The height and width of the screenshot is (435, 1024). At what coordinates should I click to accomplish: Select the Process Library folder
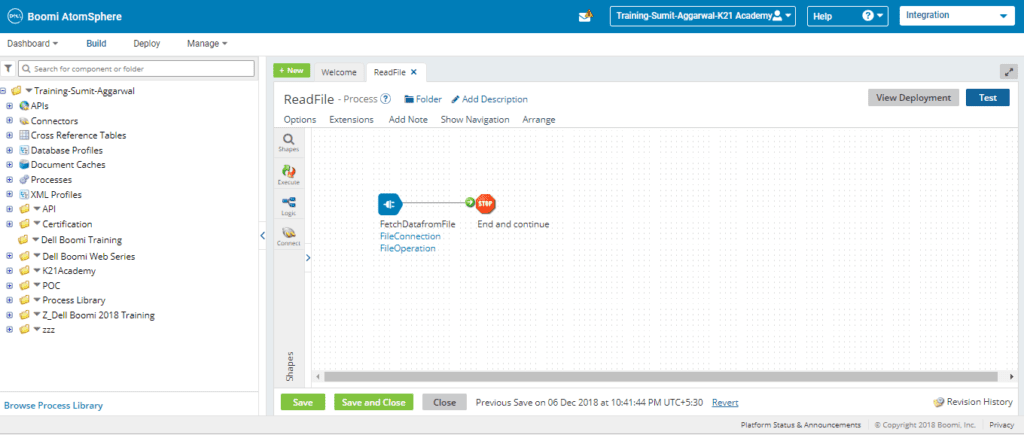point(74,300)
